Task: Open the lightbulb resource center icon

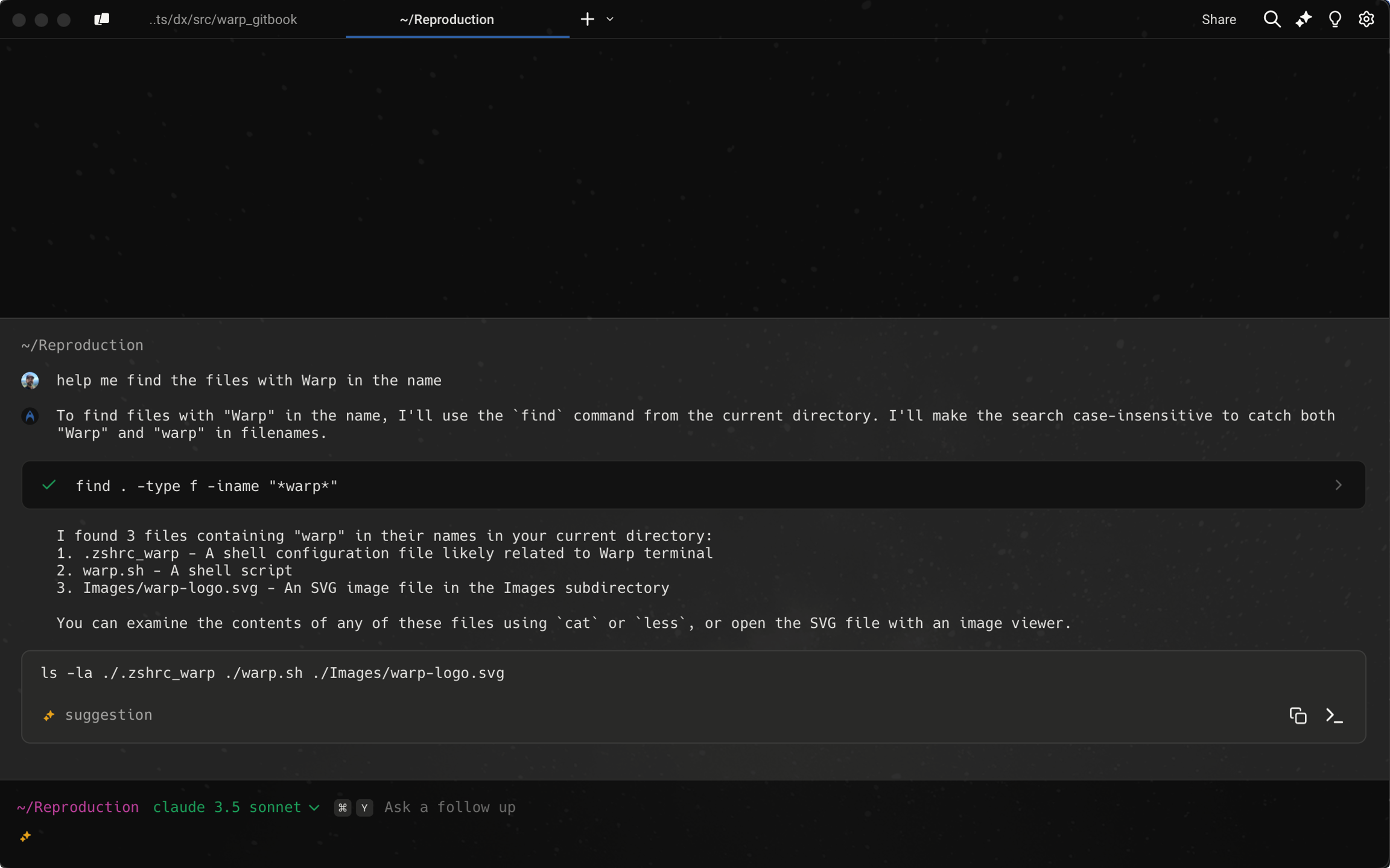Action: coord(1335,19)
